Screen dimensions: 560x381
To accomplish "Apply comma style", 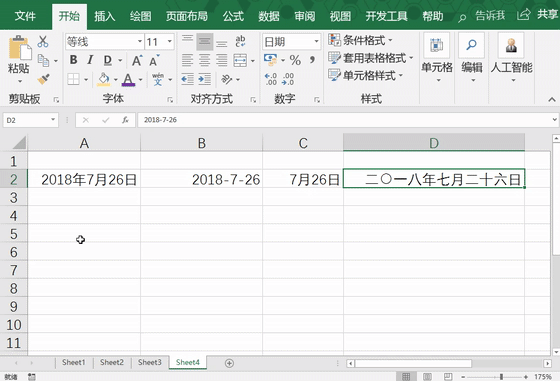I will (x=312, y=60).
